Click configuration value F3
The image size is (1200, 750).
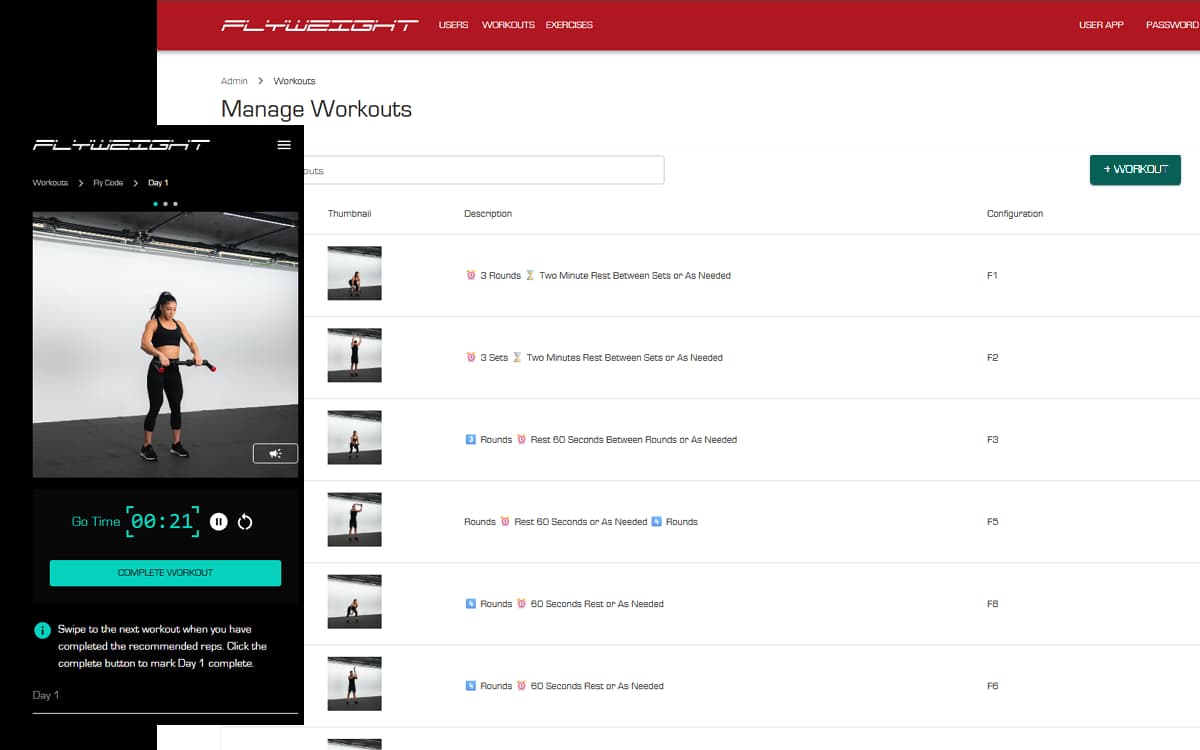(992, 440)
